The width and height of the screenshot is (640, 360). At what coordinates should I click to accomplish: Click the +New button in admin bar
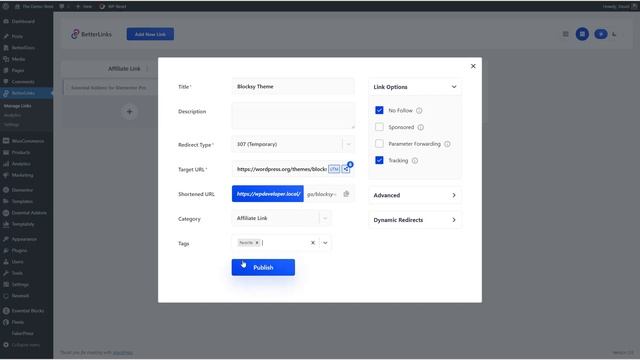pyautogui.click(x=84, y=6)
